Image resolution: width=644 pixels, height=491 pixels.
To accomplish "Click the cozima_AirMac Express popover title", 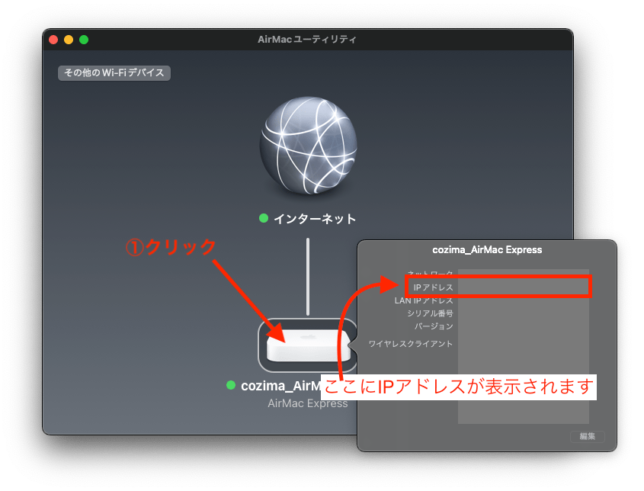I will pyautogui.click(x=487, y=250).
